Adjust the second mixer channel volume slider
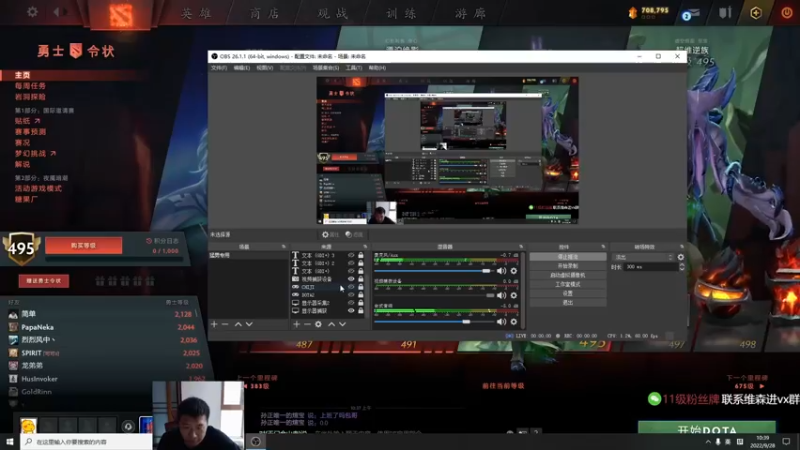This screenshot has height=450, width=800. pos(434,295)
